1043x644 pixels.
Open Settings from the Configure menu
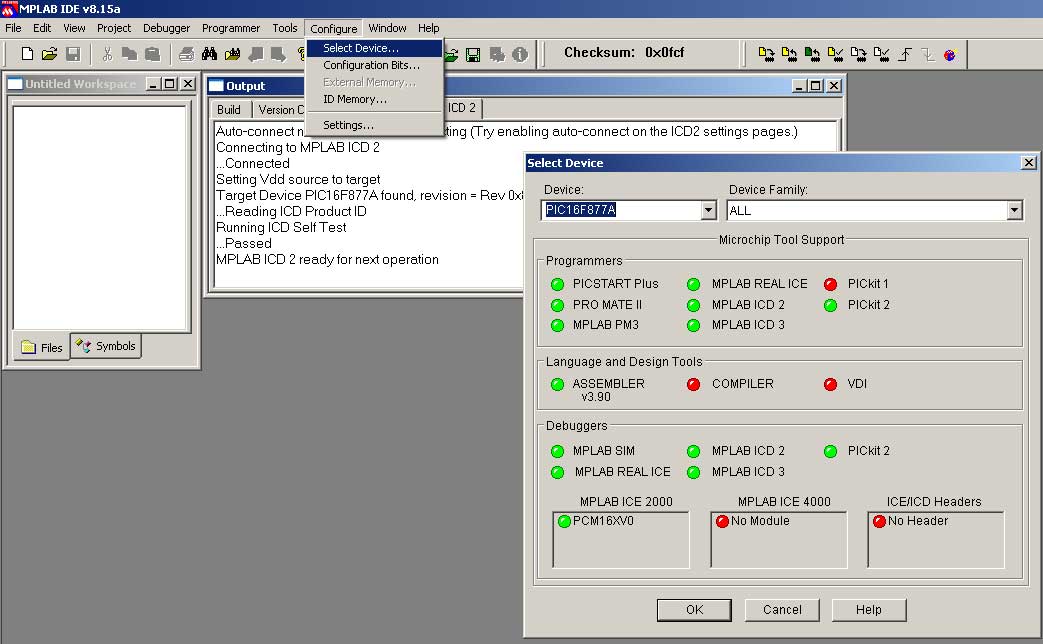(x=348, y=125)
